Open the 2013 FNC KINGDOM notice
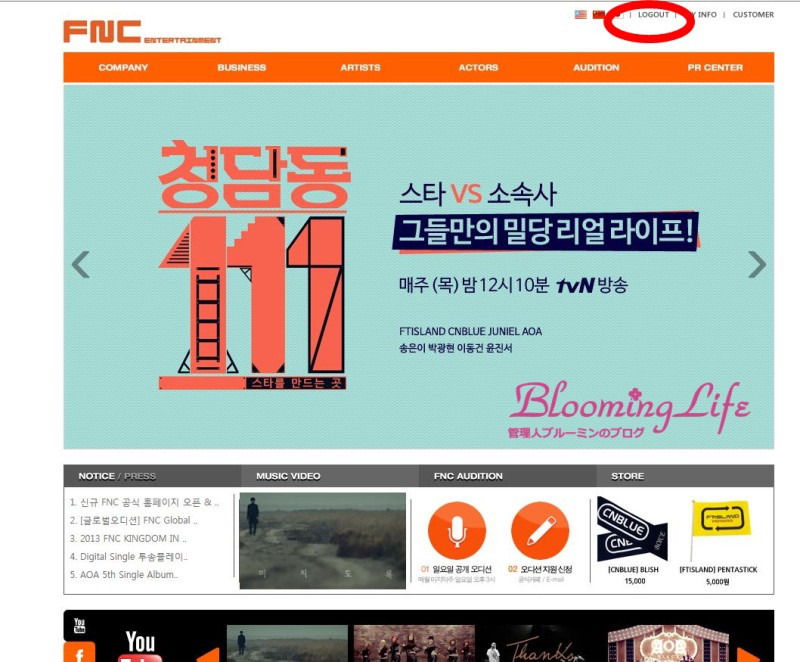This screenshot has height=662, width=800. tap(128, 538)
